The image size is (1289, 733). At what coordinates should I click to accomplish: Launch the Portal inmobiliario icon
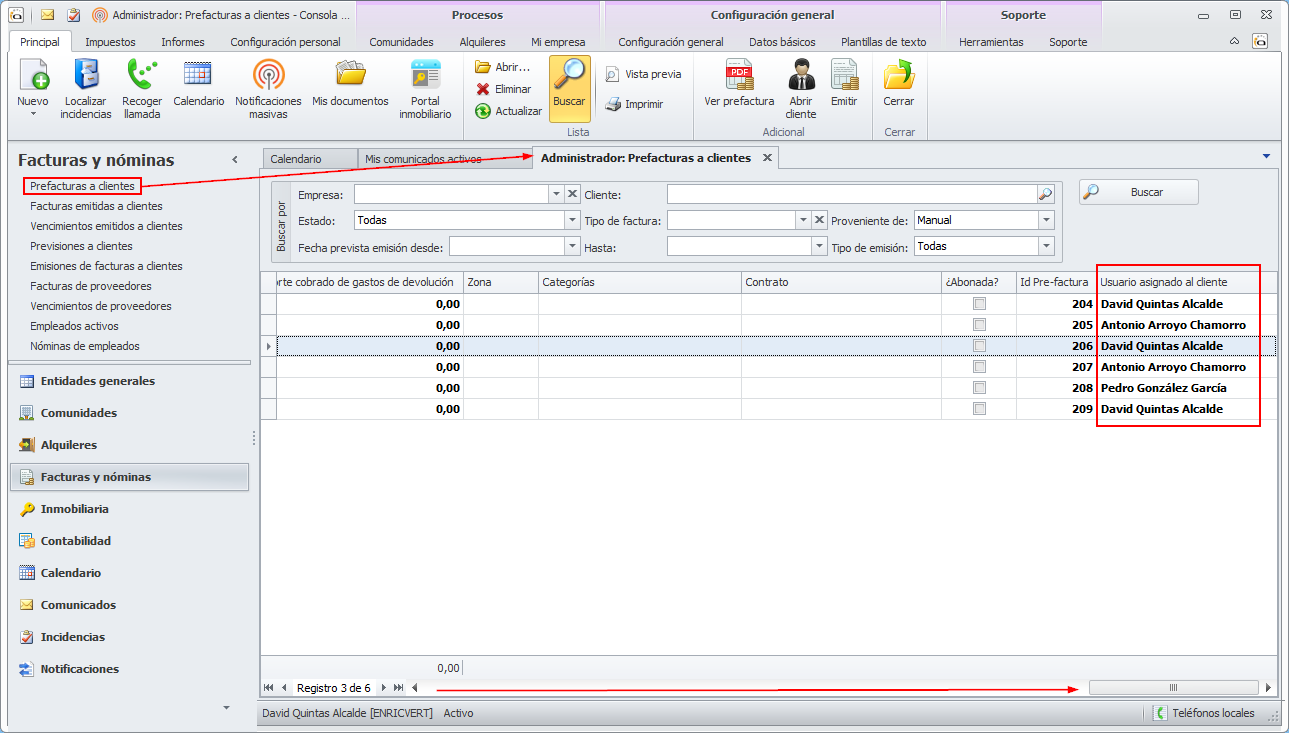(425, 77)
